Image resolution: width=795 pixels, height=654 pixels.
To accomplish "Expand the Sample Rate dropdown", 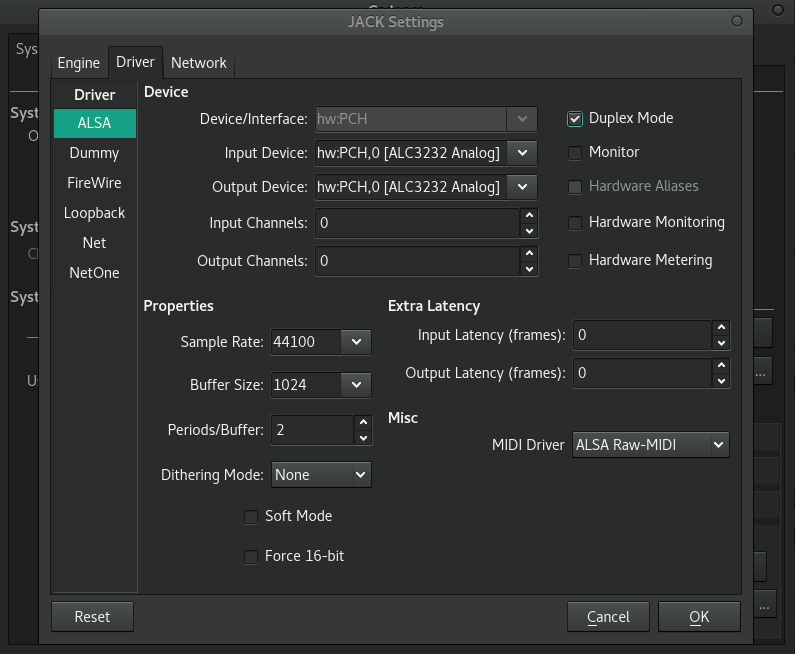I will point(356,342).
